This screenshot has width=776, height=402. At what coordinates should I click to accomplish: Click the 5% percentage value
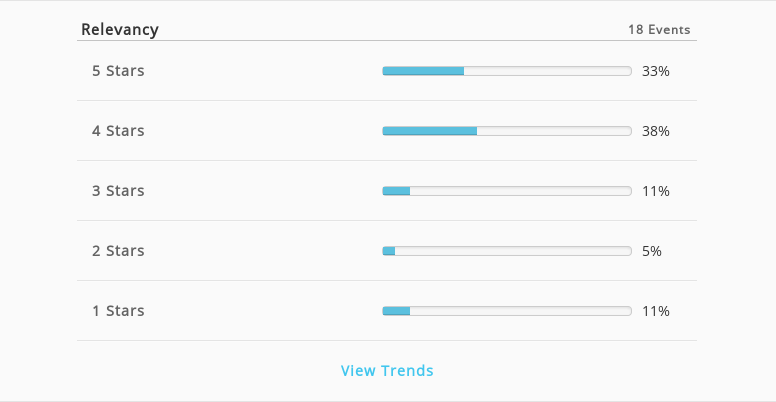coord(652,251)
